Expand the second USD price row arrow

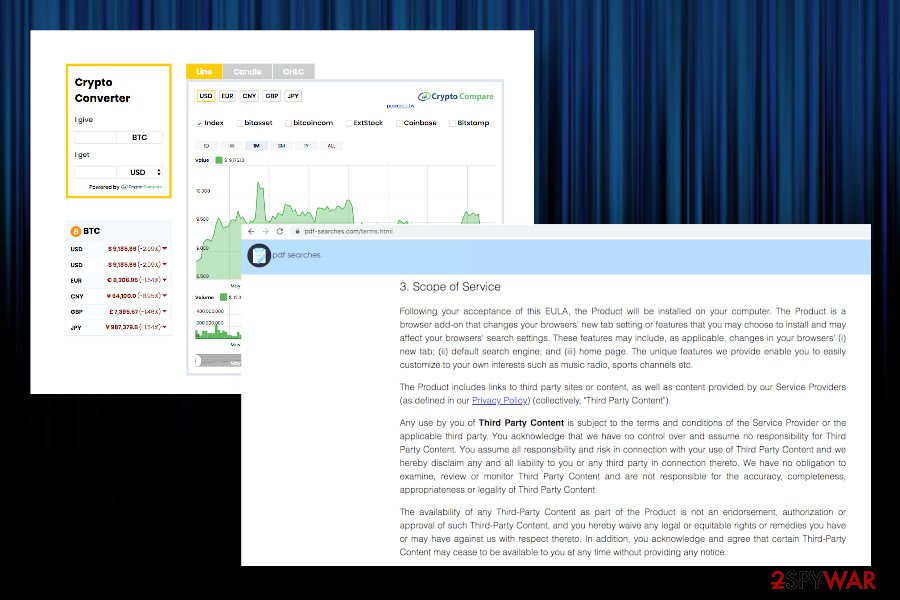tap(165, 265)
